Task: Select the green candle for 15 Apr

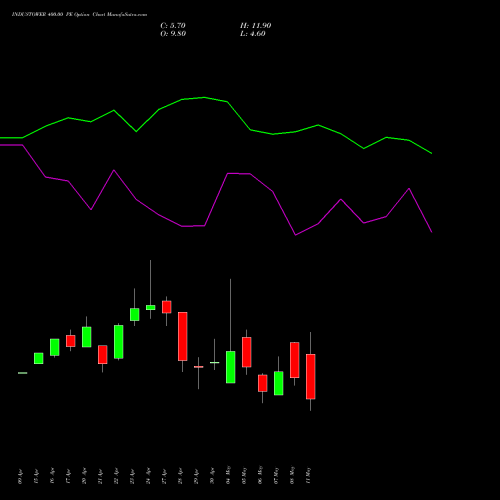Action: tap(39, 358)
